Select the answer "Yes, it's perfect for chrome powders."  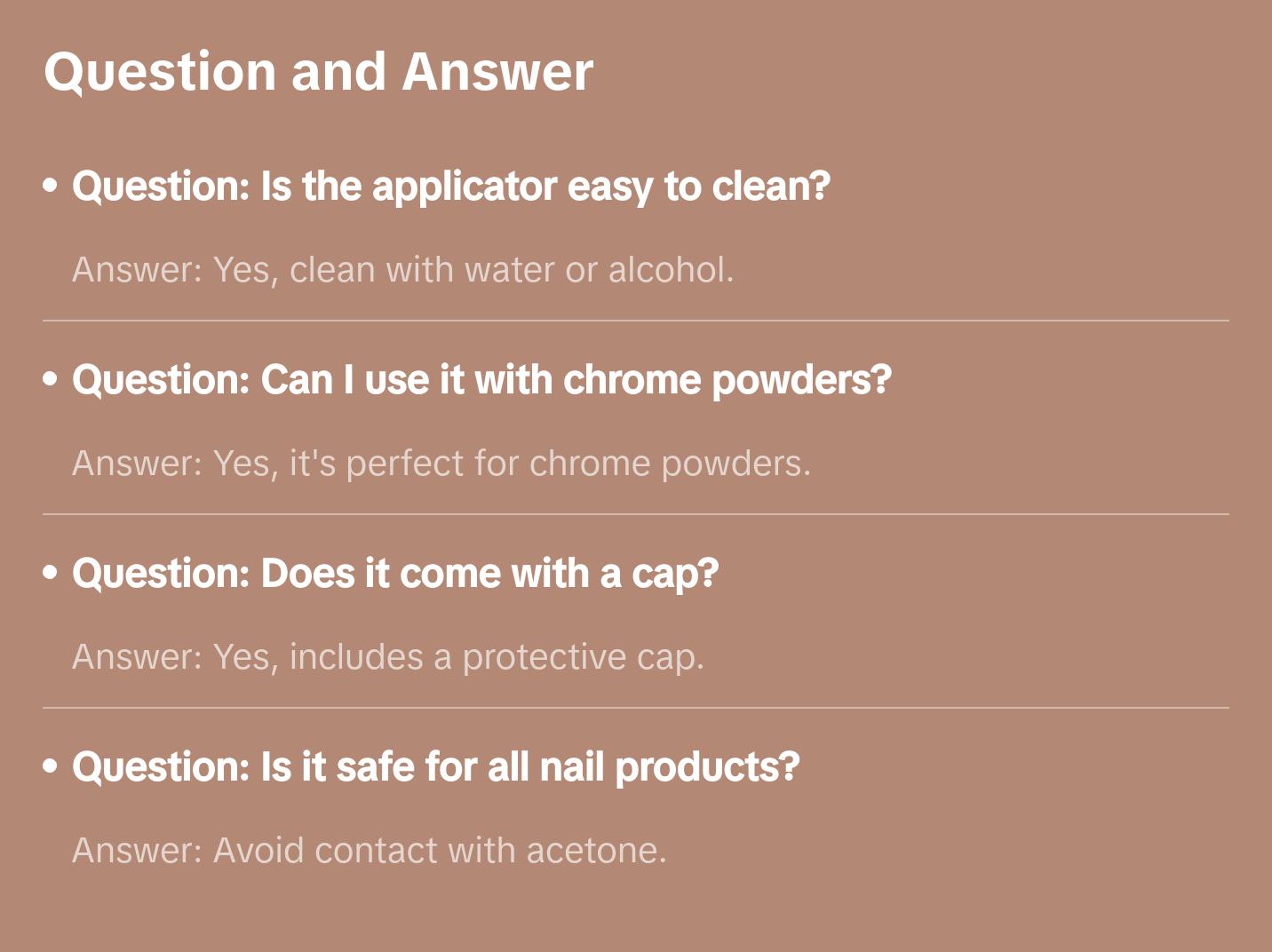coord(441,464)
